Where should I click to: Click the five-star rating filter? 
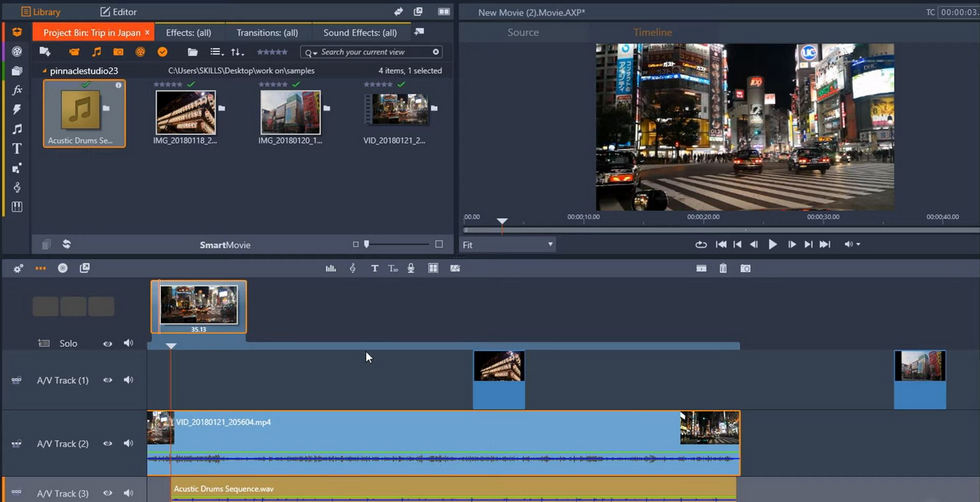tap(272, 52)
